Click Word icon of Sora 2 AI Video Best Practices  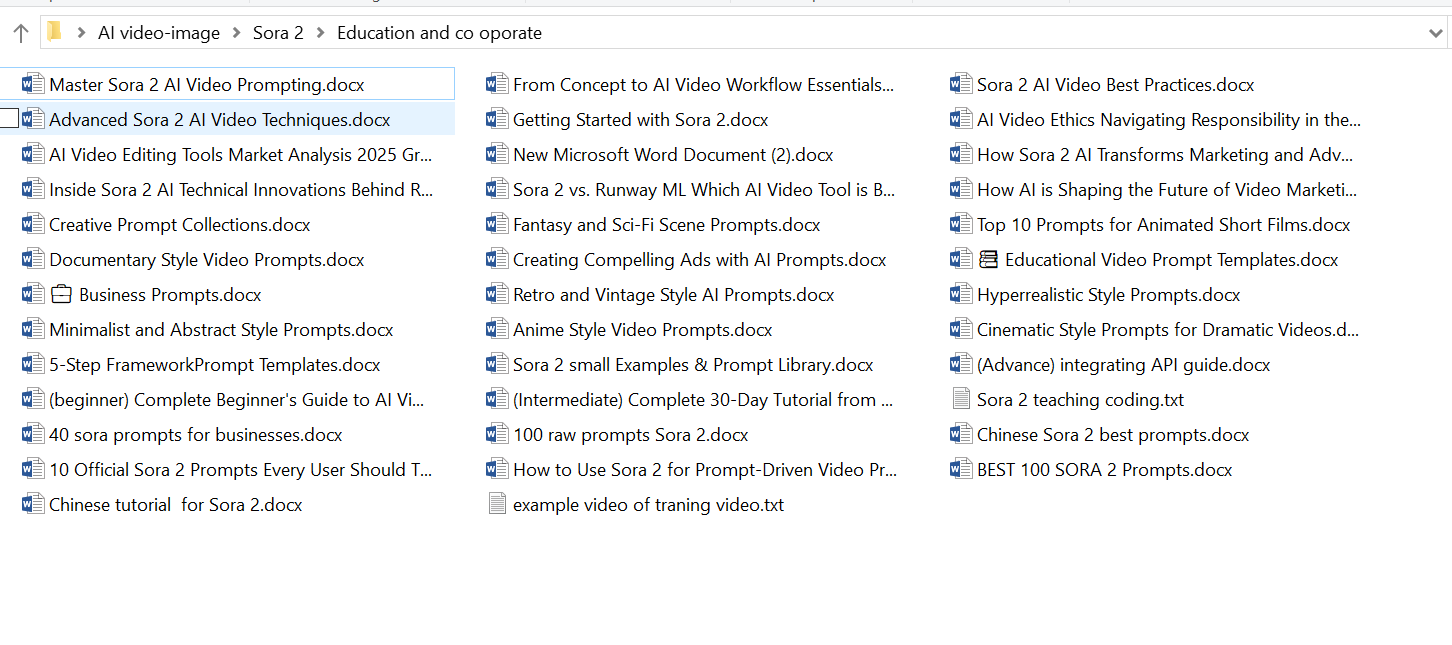tap(961, 84)
